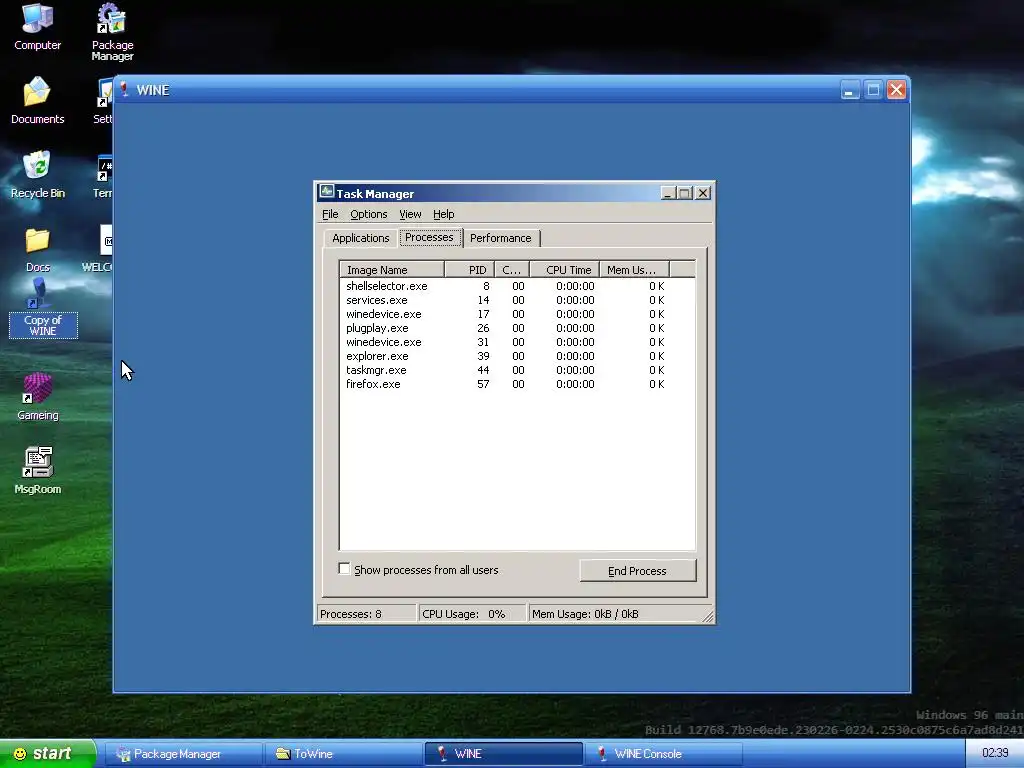Image resolution: width=1024 pixels, height=768 pixels.
Task: Open the File menu in Task Manager
Action: click(x=330, y=214)
